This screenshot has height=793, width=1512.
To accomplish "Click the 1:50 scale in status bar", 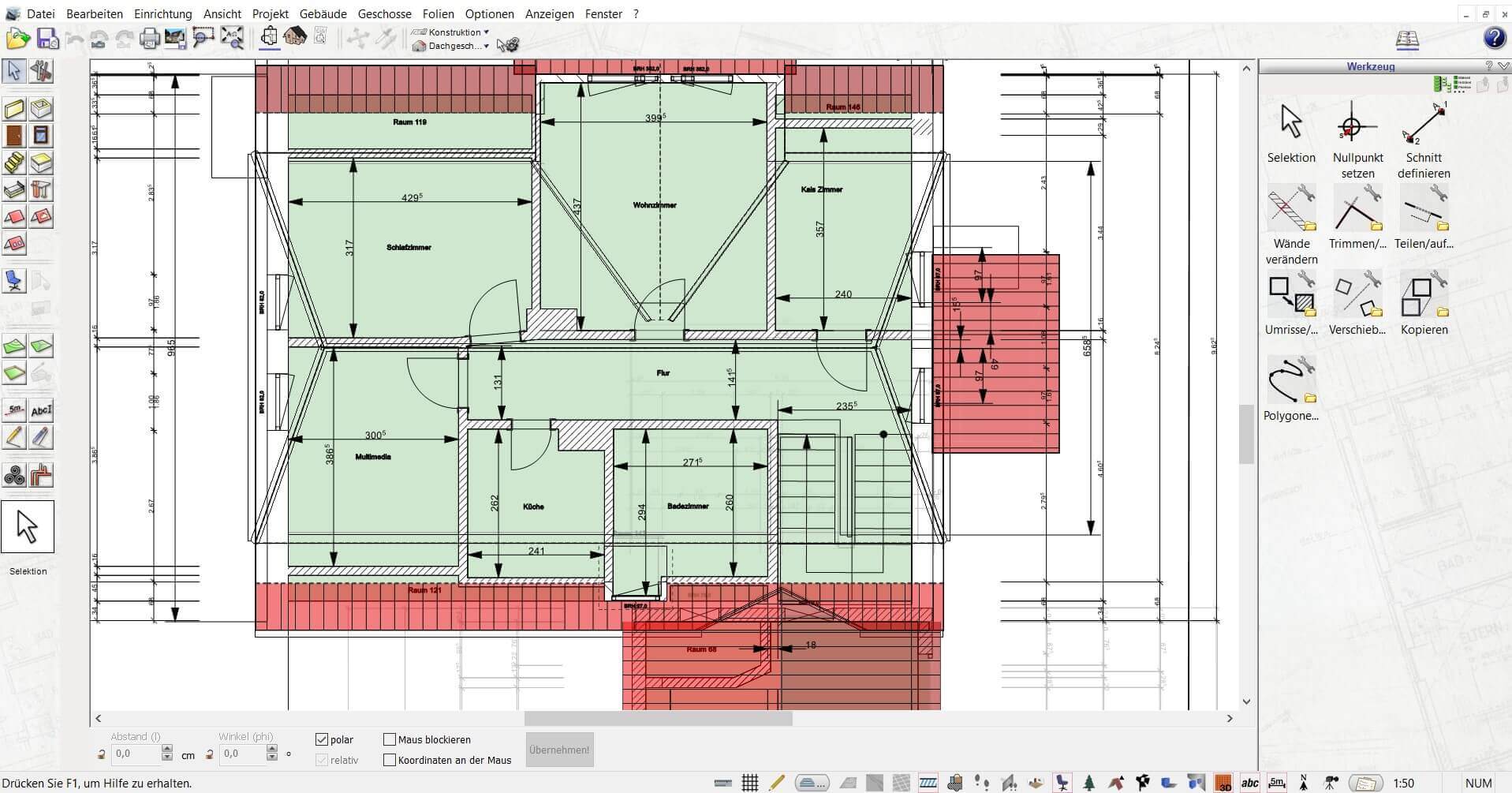I will [x=1403, y=784].
